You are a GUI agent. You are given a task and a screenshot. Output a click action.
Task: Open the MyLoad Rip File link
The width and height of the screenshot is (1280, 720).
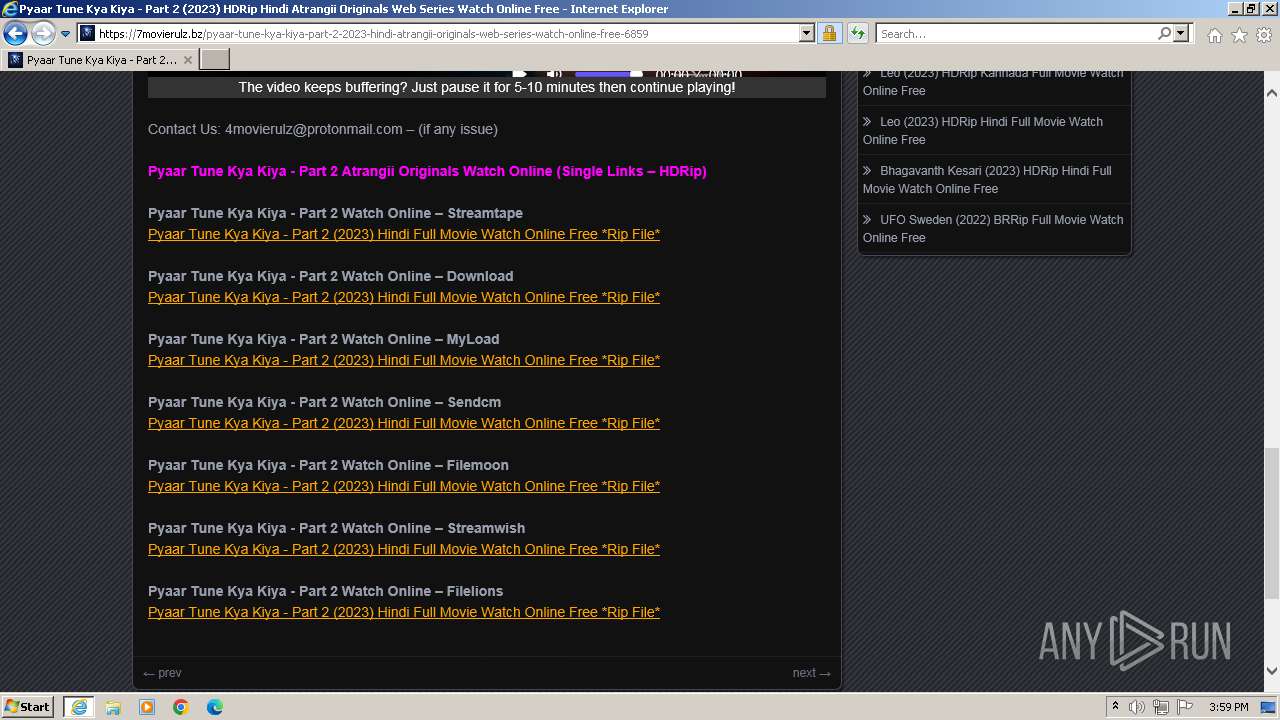404,360
